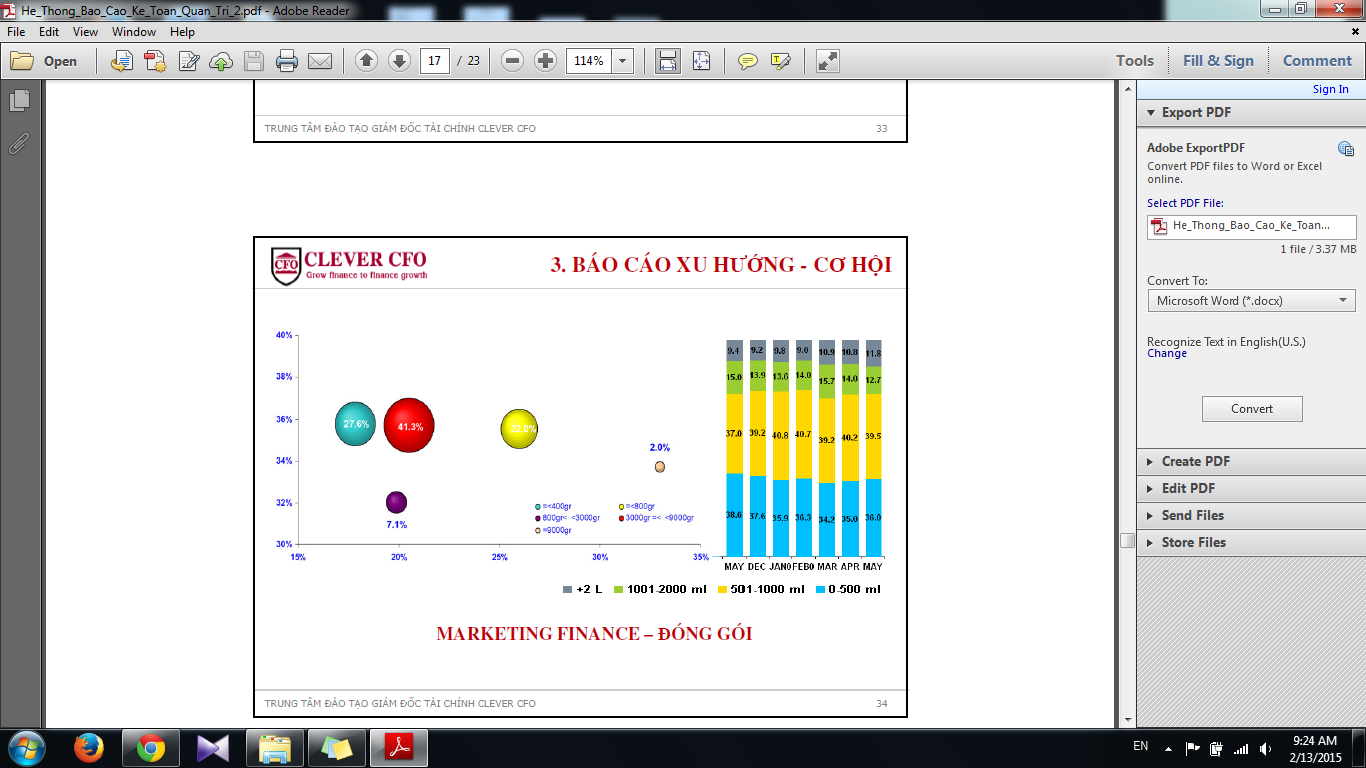Screen dimensions: 1366x768
Task: Select the Highlight text tool
Action: point(781,61)
